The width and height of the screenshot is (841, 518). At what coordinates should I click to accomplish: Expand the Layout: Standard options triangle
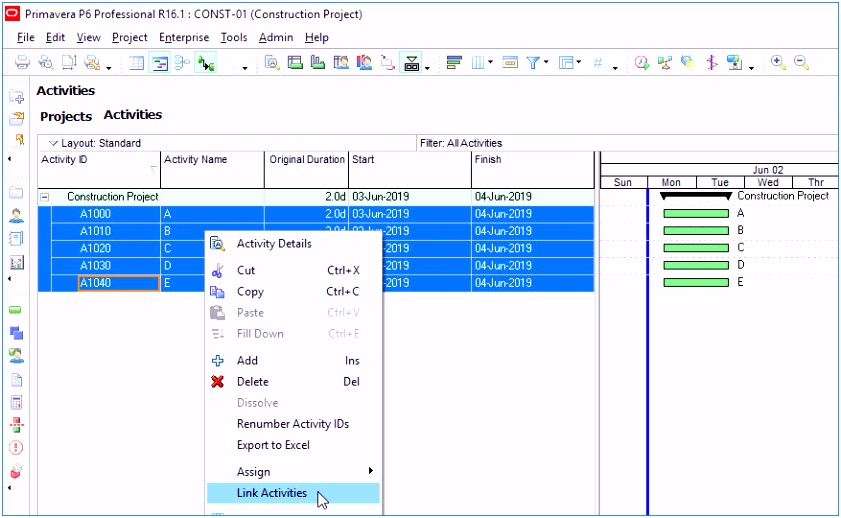pos(53,143)
